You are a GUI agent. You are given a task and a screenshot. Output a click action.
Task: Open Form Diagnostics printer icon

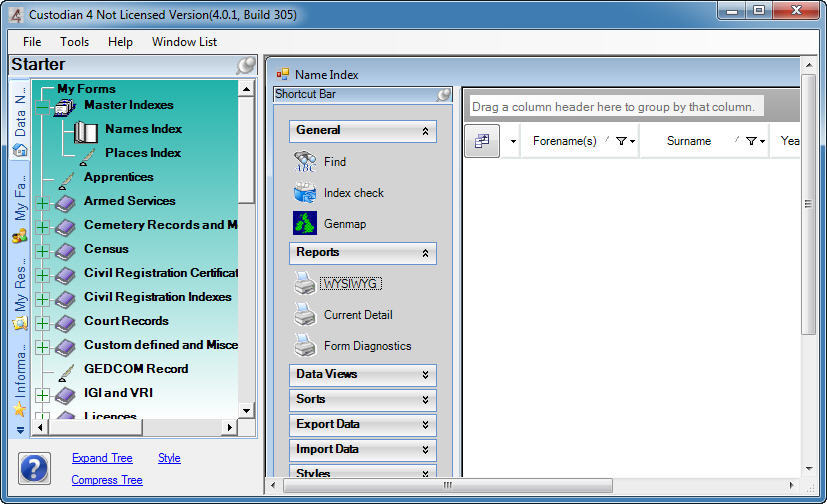click(305, 346)
